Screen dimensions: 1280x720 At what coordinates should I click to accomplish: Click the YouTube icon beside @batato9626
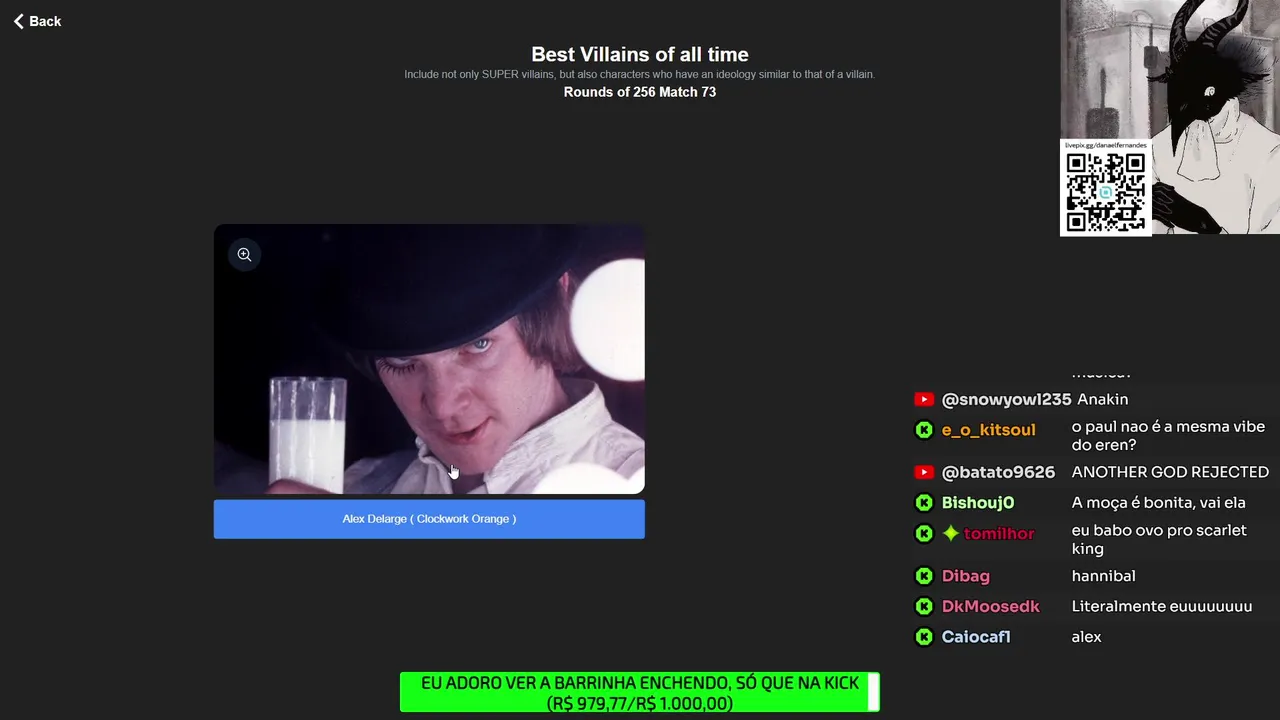924,472
